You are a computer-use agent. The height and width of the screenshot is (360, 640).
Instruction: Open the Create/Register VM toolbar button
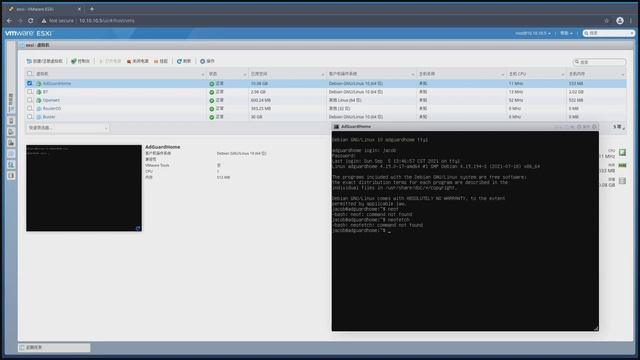pyautogui.click(x=44, y=61)
